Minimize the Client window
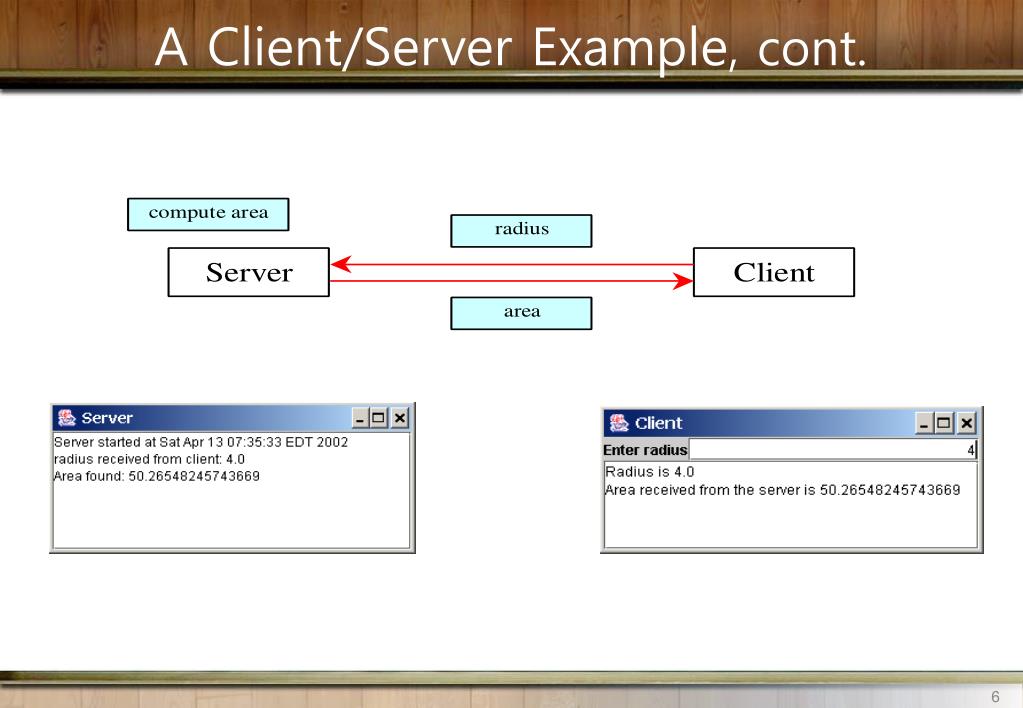The height and width of the screenshot is (708, 1023). pos(924,423)
